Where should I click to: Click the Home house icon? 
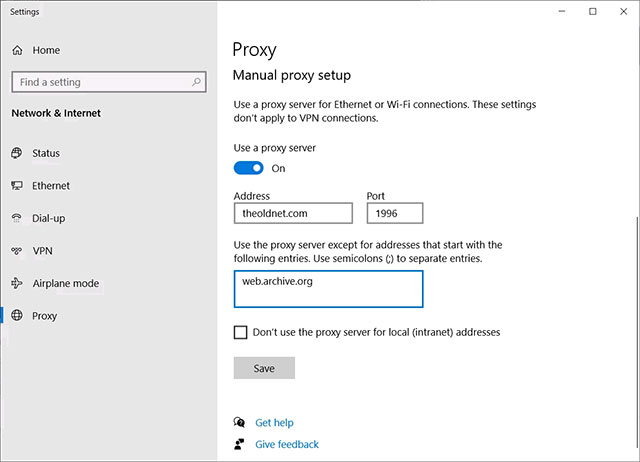[17, 50]
